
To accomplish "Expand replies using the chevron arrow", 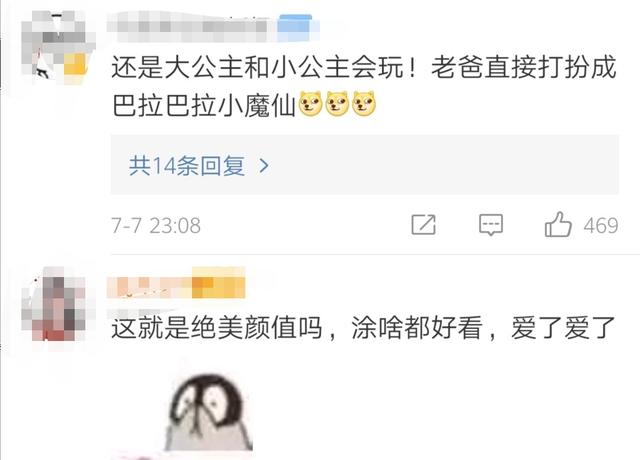I will (x=264, y=166).
